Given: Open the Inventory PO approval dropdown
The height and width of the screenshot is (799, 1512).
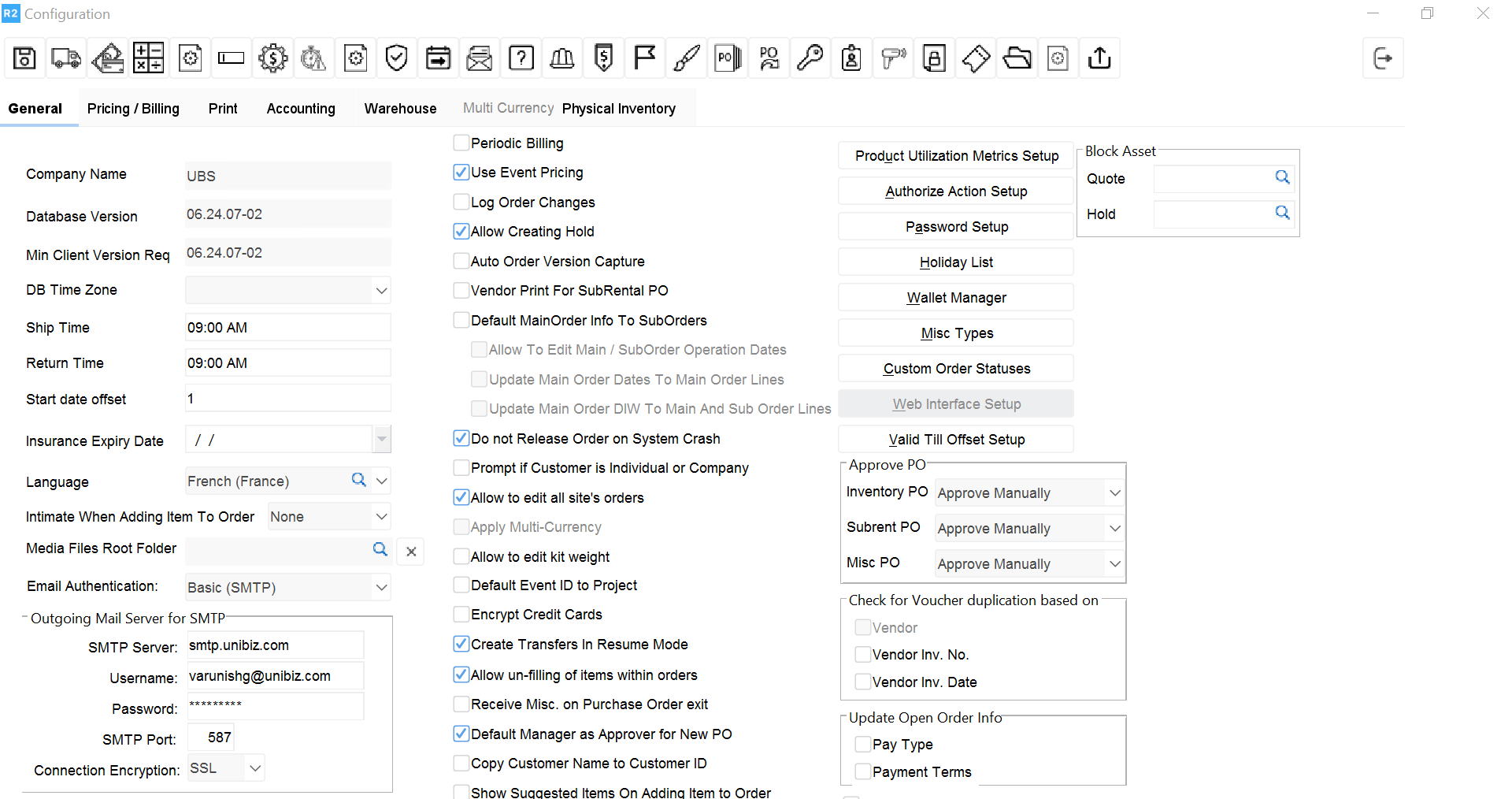Looking at the screenshot, I should (x=1114, y=493).
